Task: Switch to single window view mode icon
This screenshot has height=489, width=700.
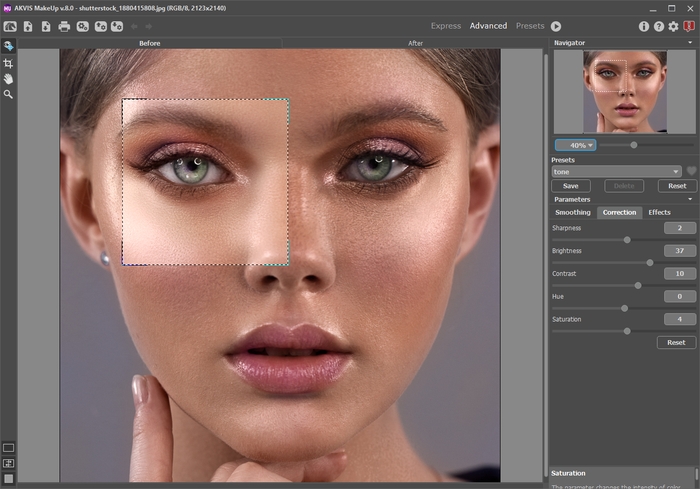Action: [x=8, y=448]
